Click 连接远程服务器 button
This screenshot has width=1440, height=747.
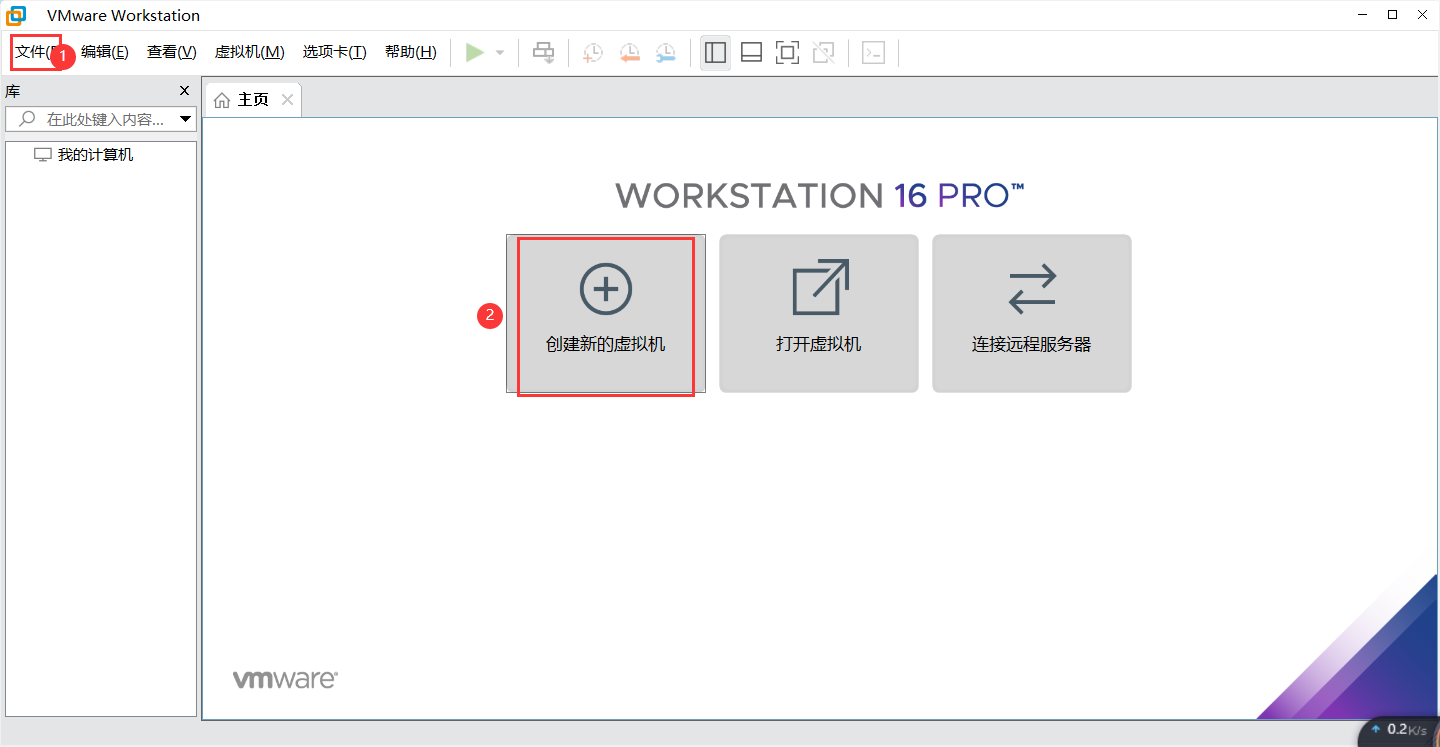(1031, 313)
